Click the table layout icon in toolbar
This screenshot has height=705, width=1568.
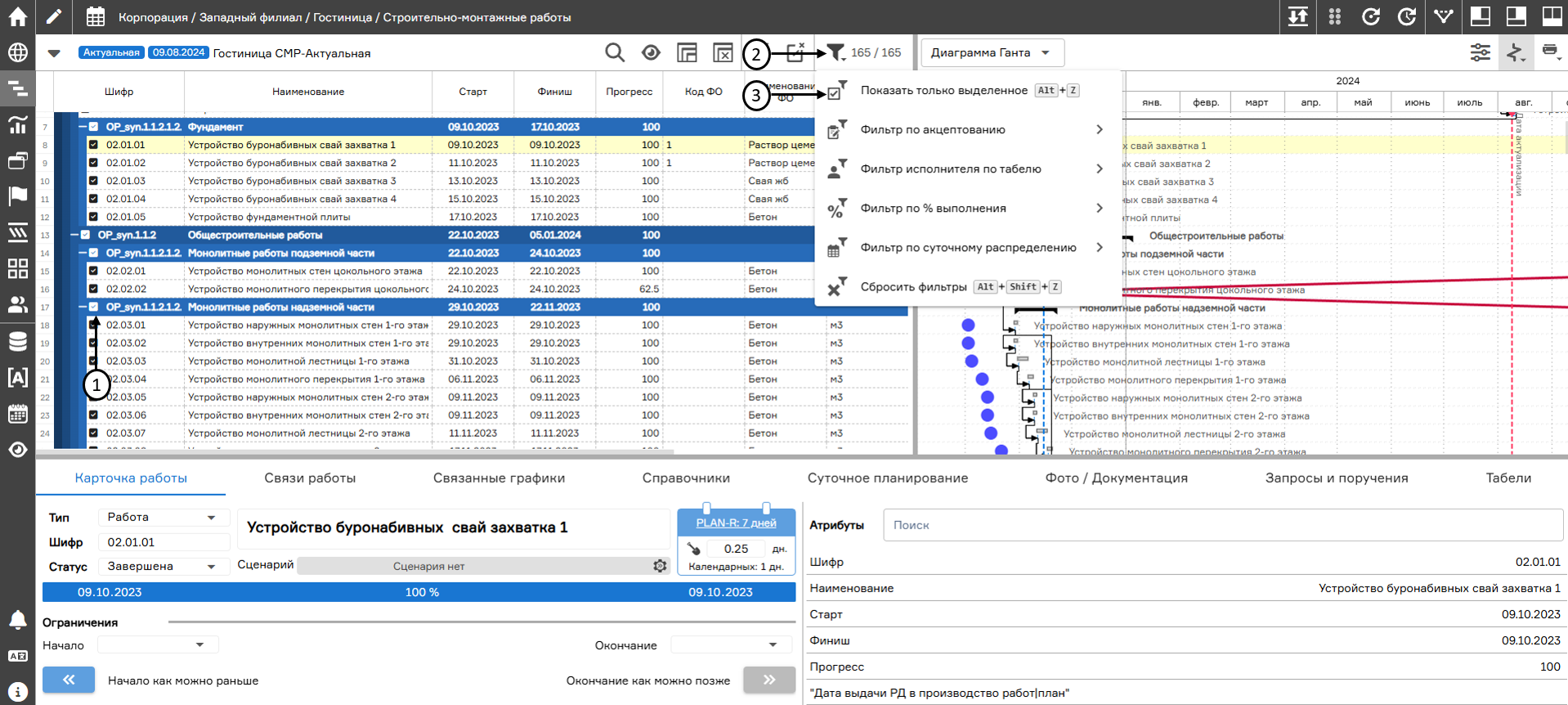click(687, 52)
